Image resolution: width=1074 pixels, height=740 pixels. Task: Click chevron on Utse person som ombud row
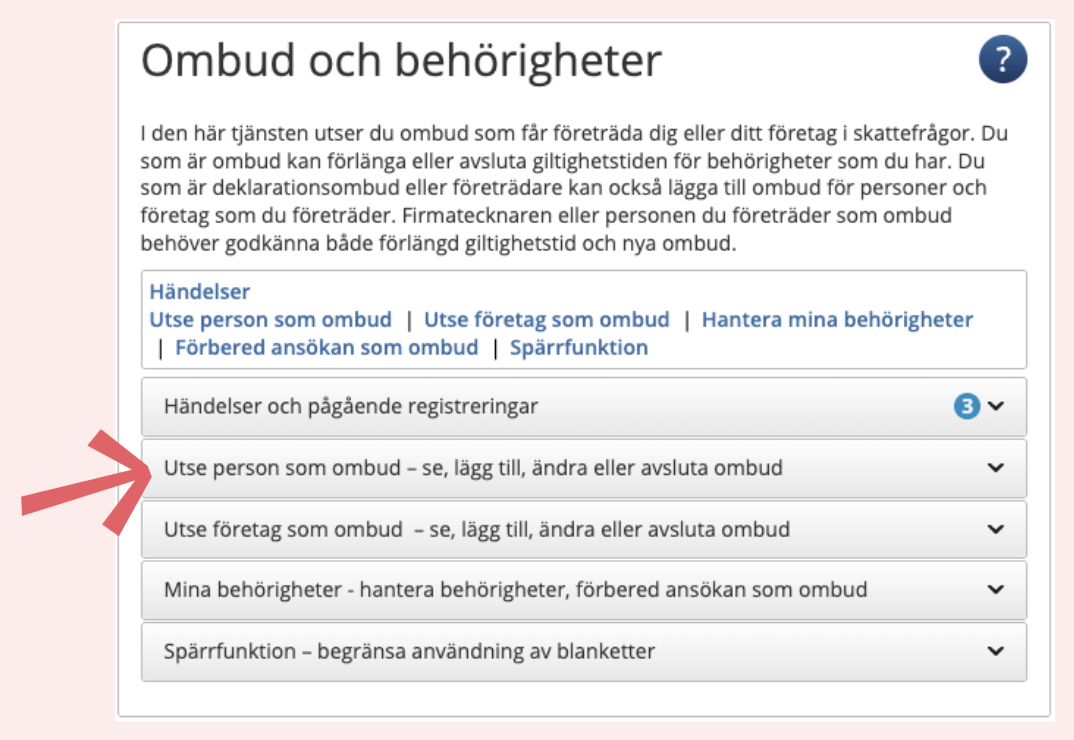[x=996, y=468]
